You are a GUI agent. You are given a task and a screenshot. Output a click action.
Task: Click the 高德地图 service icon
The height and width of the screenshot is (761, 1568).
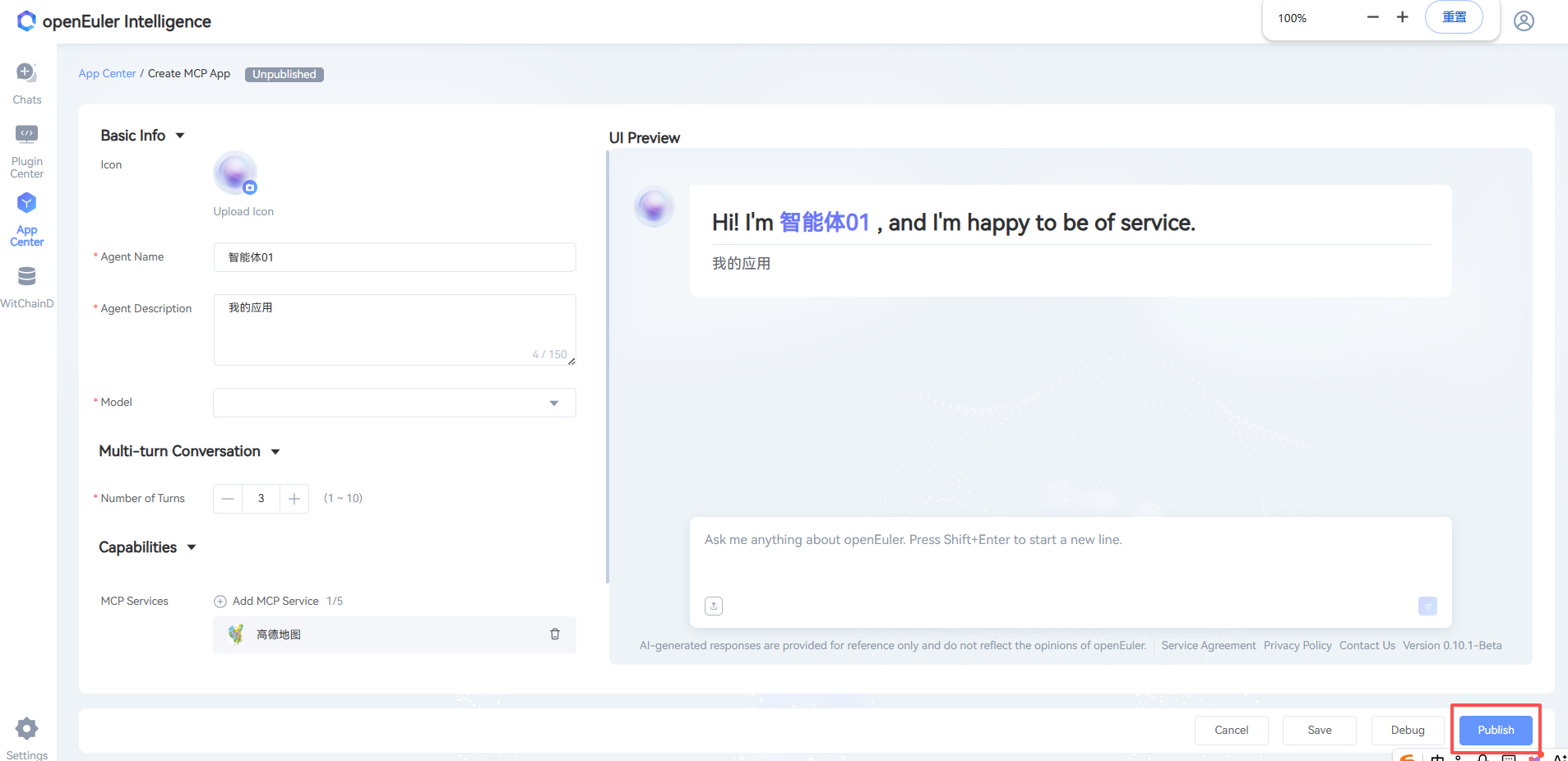236,634
